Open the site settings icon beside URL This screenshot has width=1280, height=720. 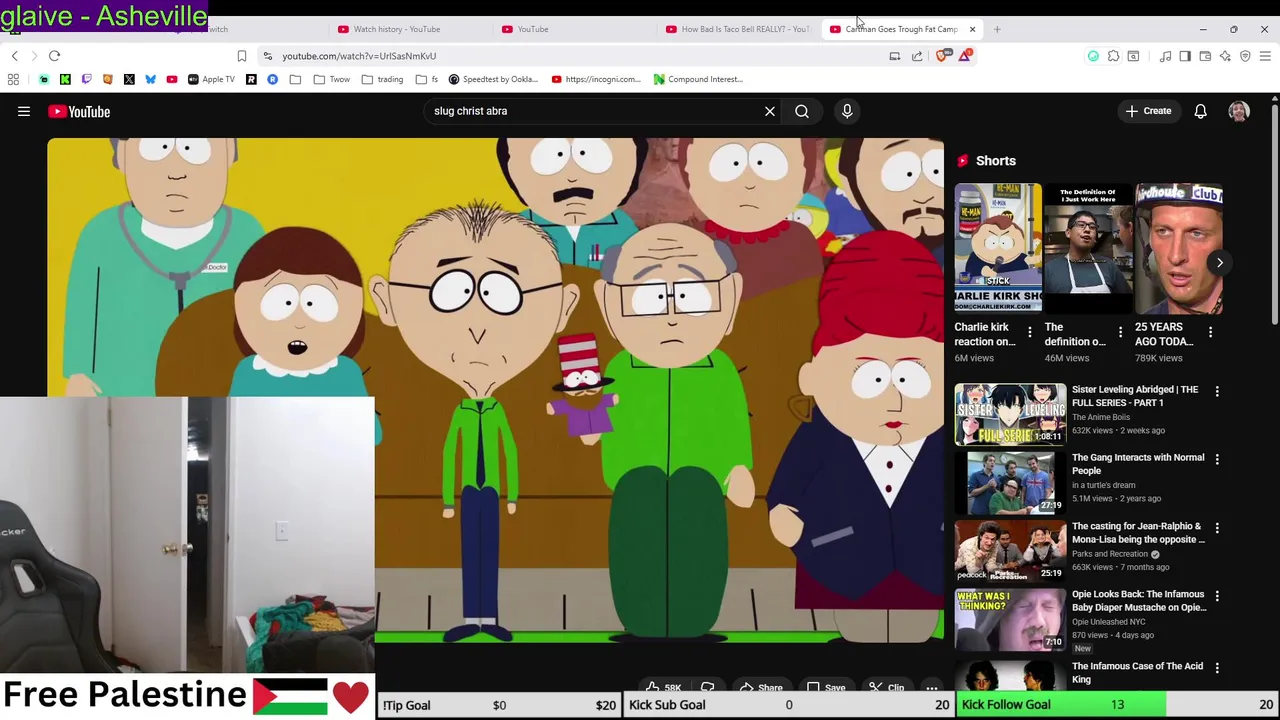click(x=267, y=56)
